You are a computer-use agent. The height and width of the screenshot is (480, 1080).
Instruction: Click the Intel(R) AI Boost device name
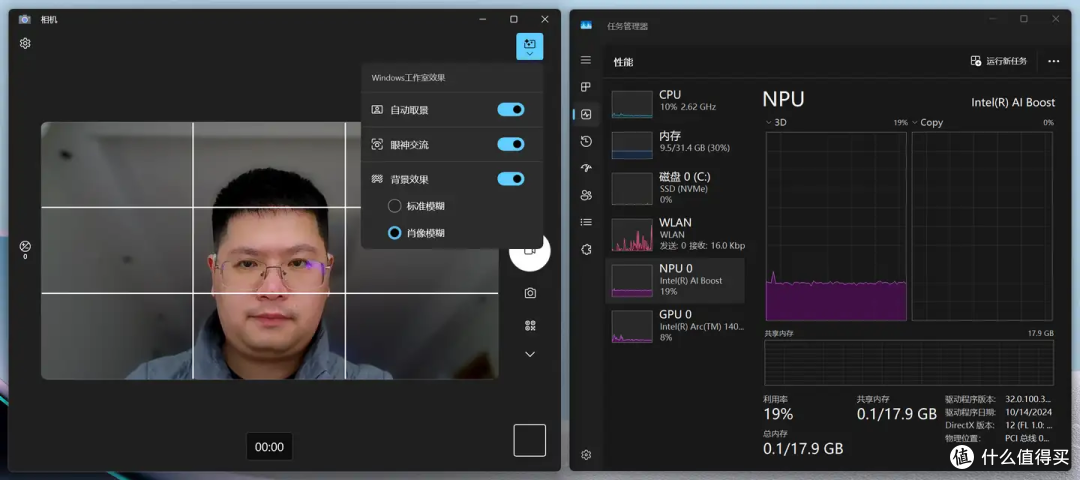point(1012,102)
